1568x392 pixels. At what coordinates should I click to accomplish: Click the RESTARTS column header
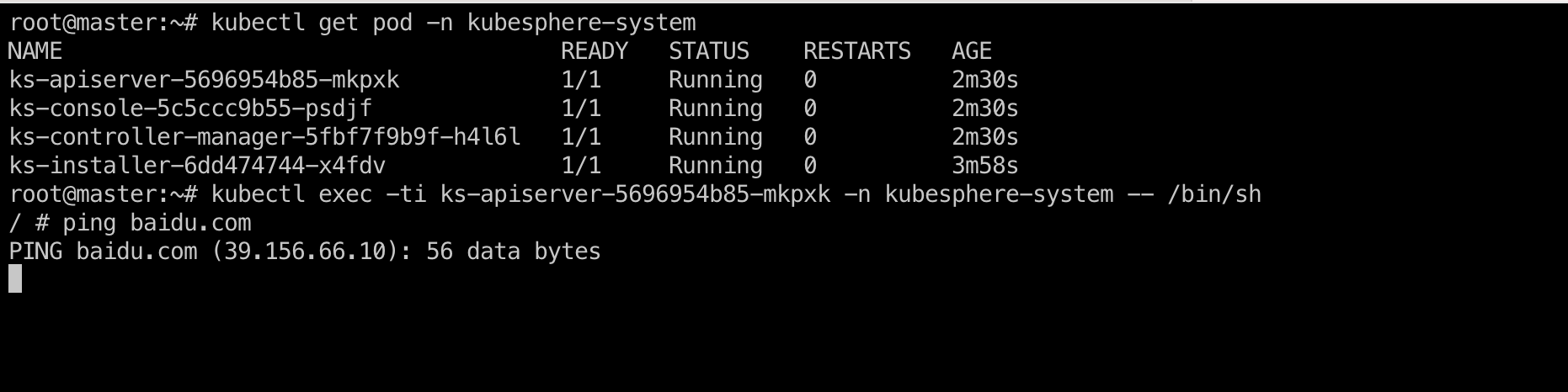click(x=857, y=51)
